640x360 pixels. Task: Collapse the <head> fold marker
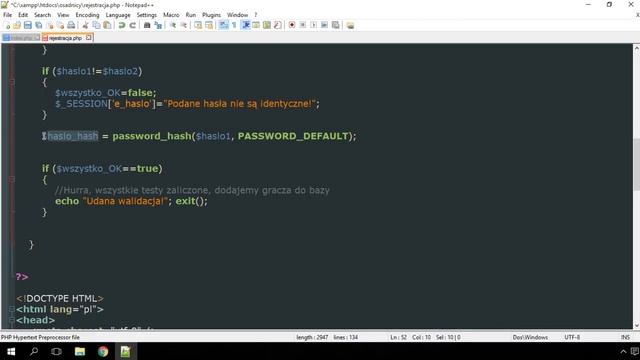click(x=12, y=320)
